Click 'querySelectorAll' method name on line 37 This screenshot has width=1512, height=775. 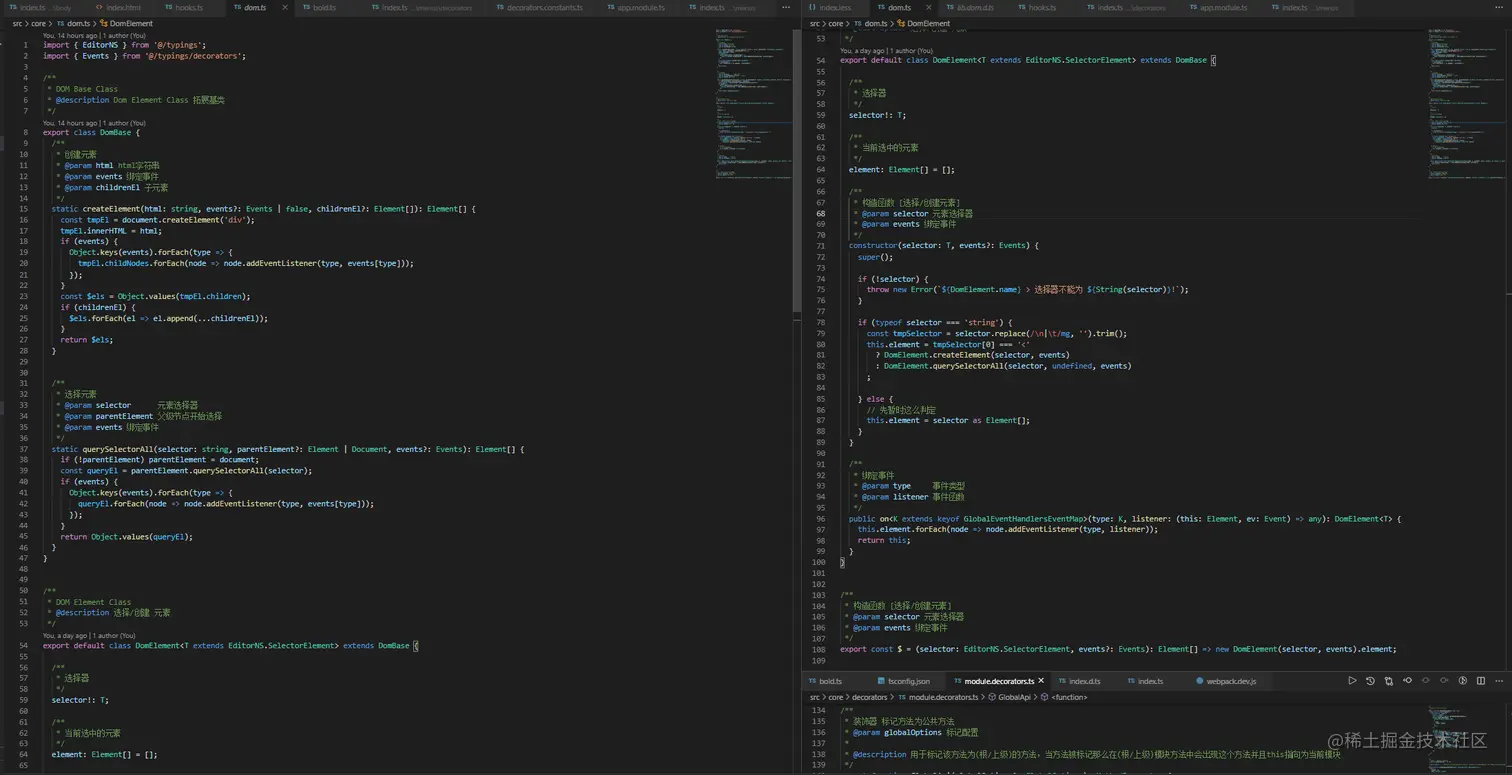click(118, 449)
